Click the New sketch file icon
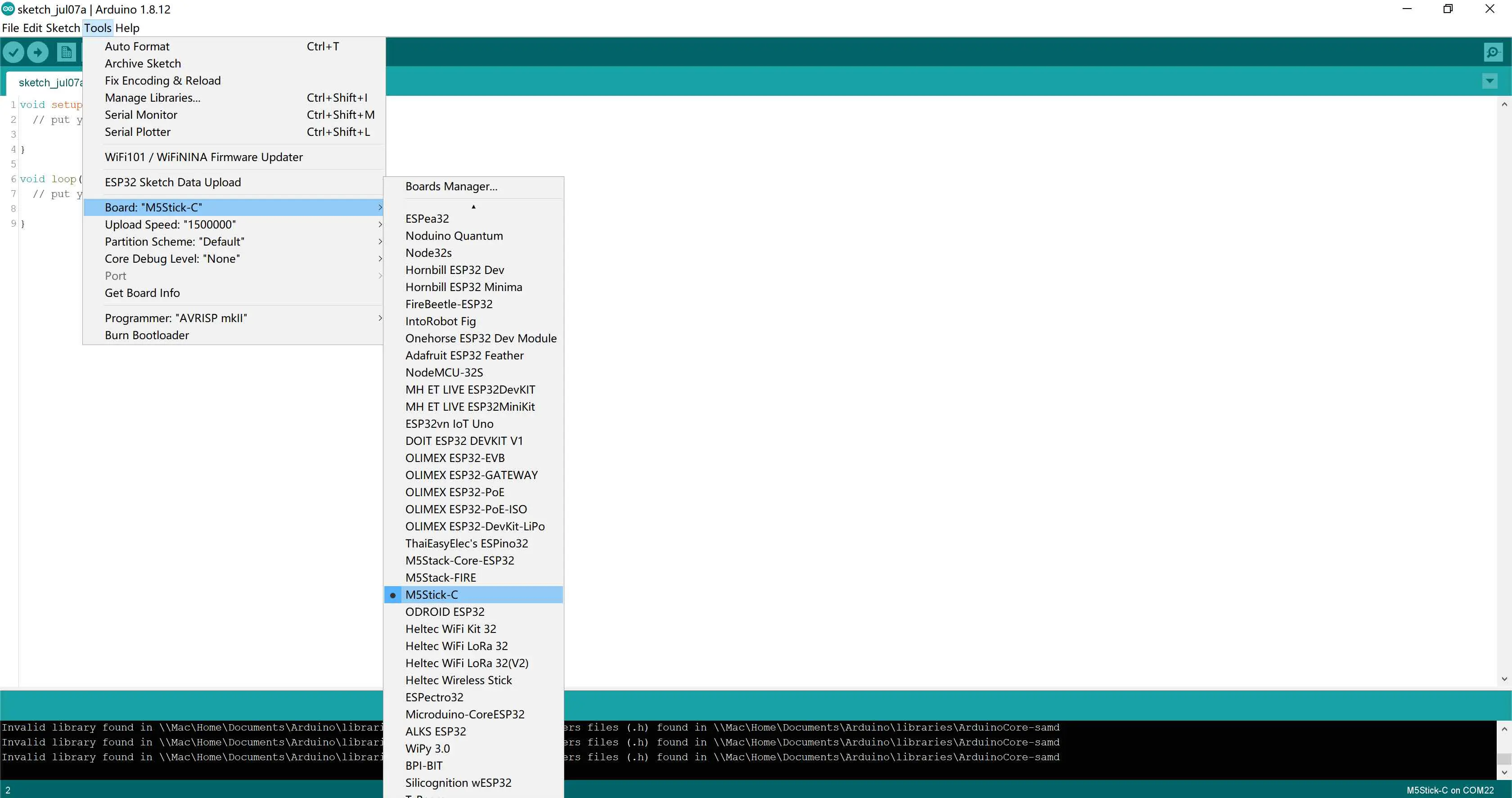This screenshot has height=798, width=1512. click(x=66, y=53)
